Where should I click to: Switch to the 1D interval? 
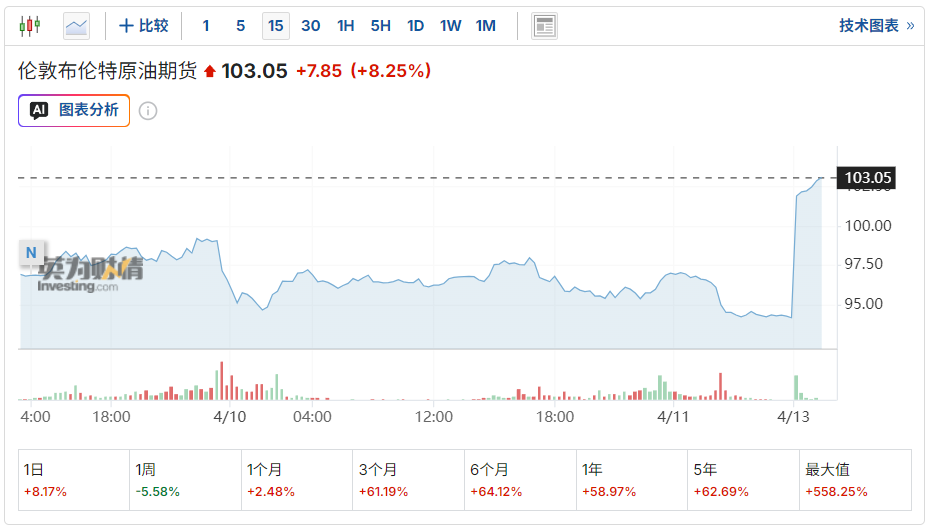coord(415,26)
